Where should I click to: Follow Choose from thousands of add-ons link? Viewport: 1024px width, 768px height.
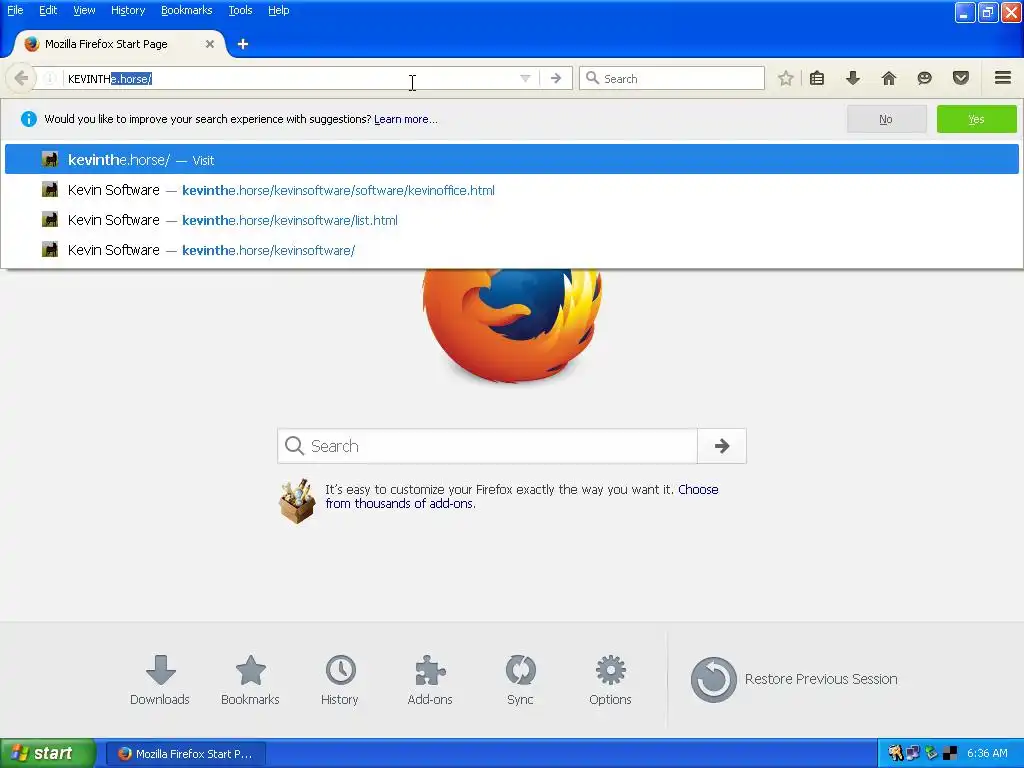[x=522, y=496]
